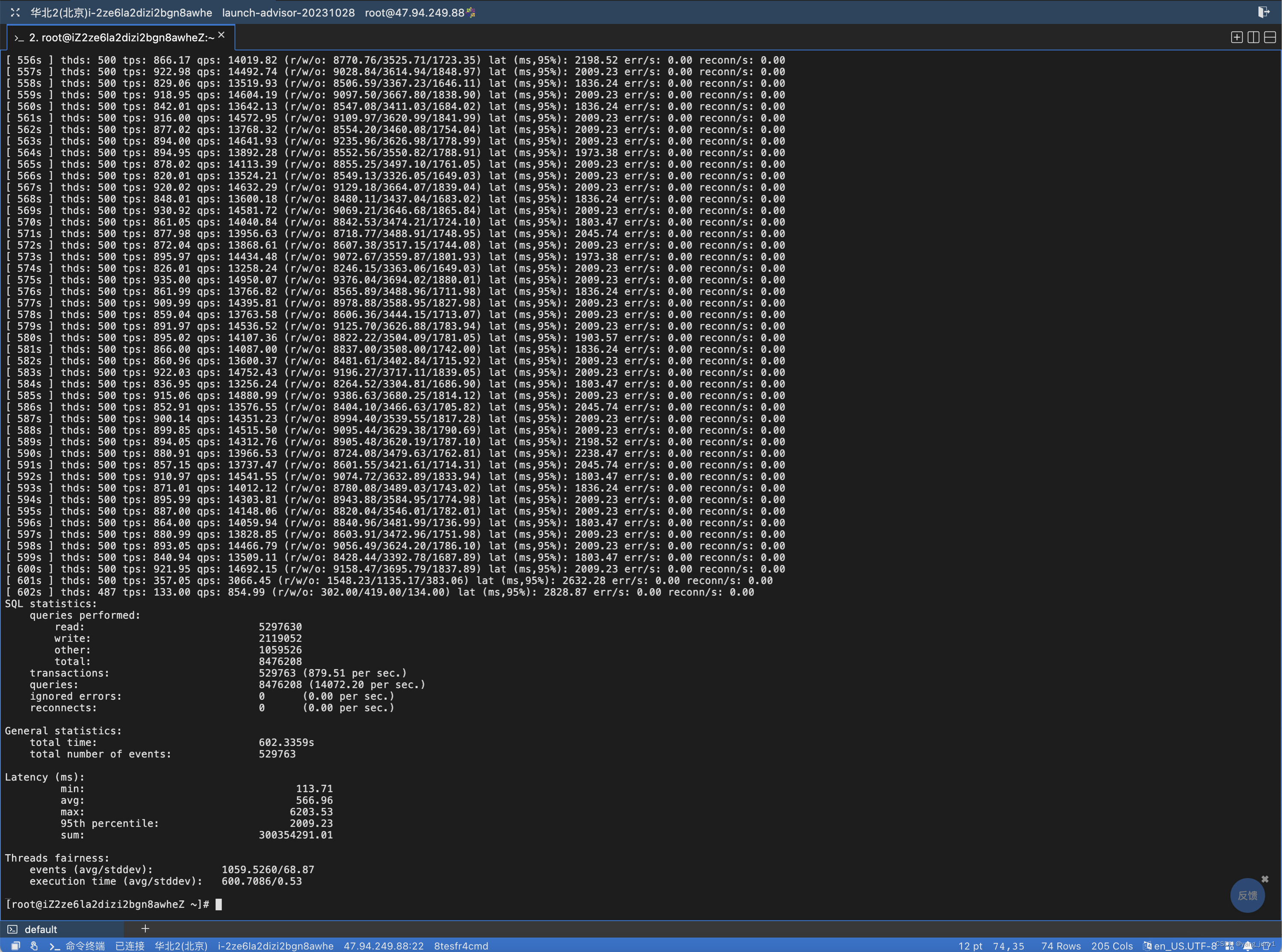Close the root@iZ2ze6la2dizi2bgn8awheZ terminal tab

pyautogui.click(x=221, y=35)
